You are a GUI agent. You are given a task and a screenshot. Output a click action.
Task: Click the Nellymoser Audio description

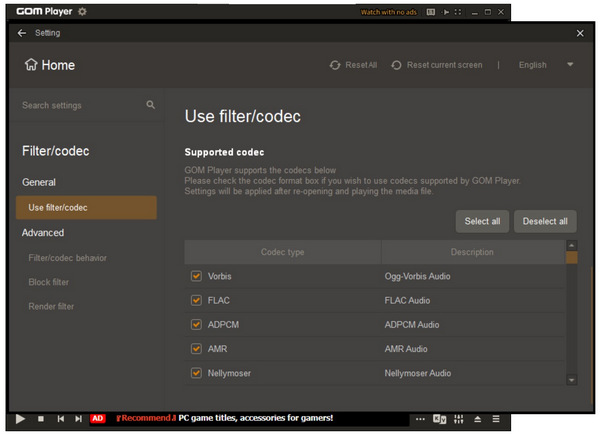click(x=418, y=373)
